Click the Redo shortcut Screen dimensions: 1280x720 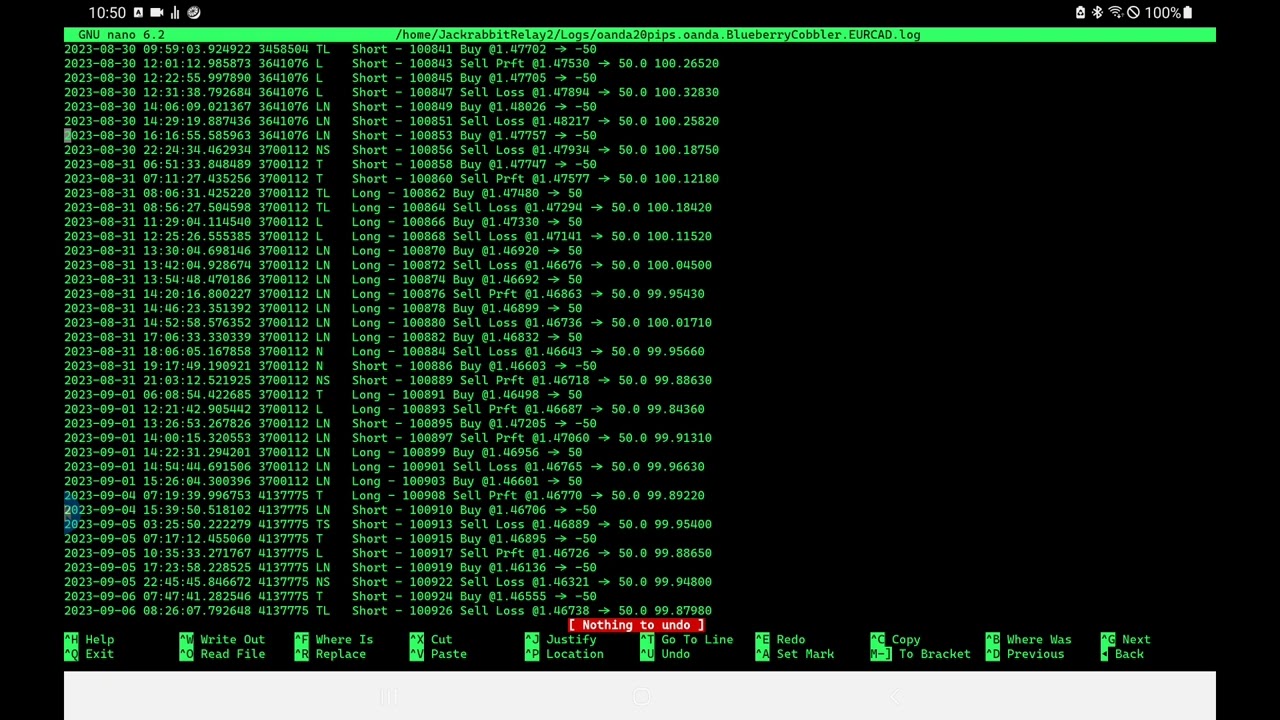pos(780,639)
